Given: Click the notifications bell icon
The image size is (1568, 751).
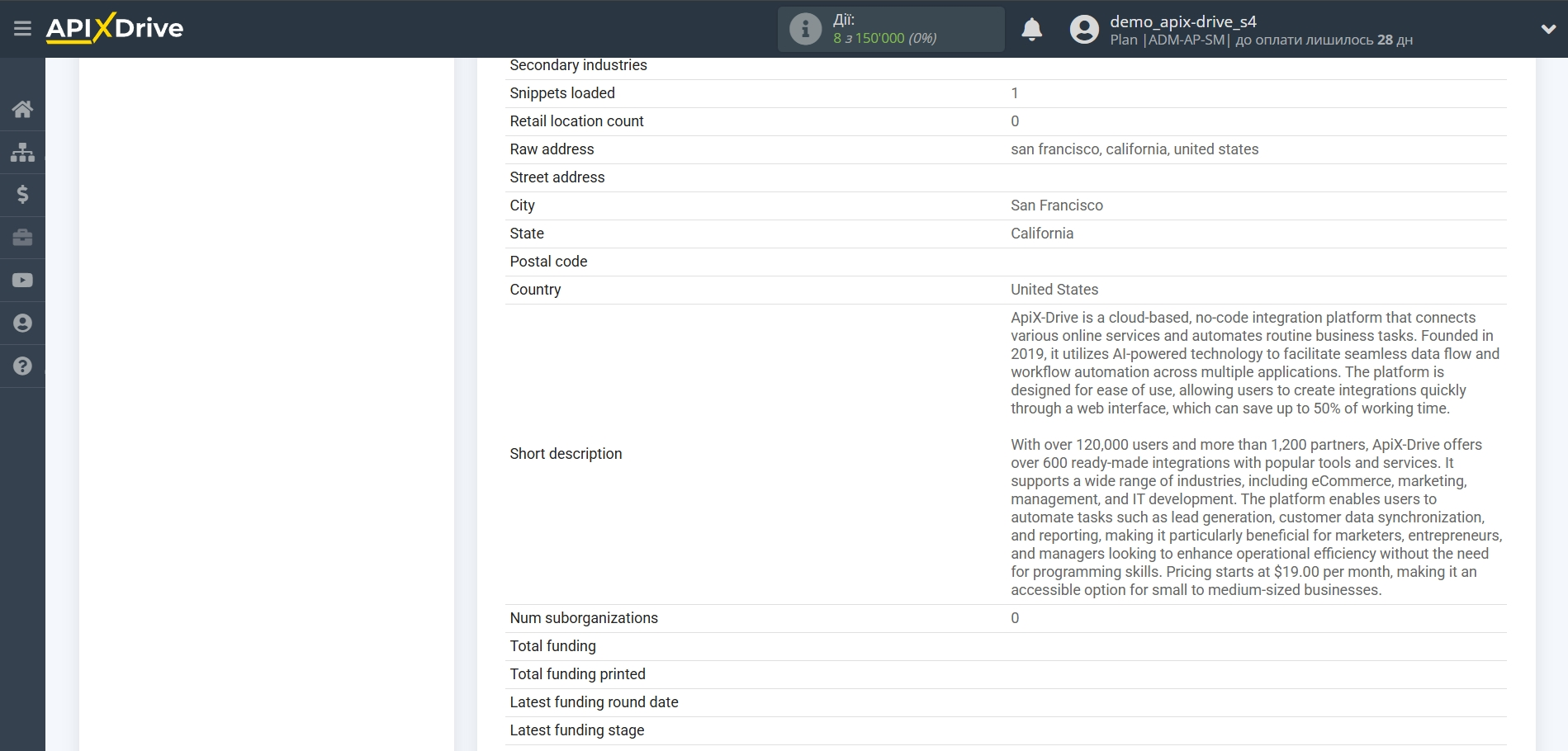Looking at the screenshot, I should click(x=1031, y=30).
